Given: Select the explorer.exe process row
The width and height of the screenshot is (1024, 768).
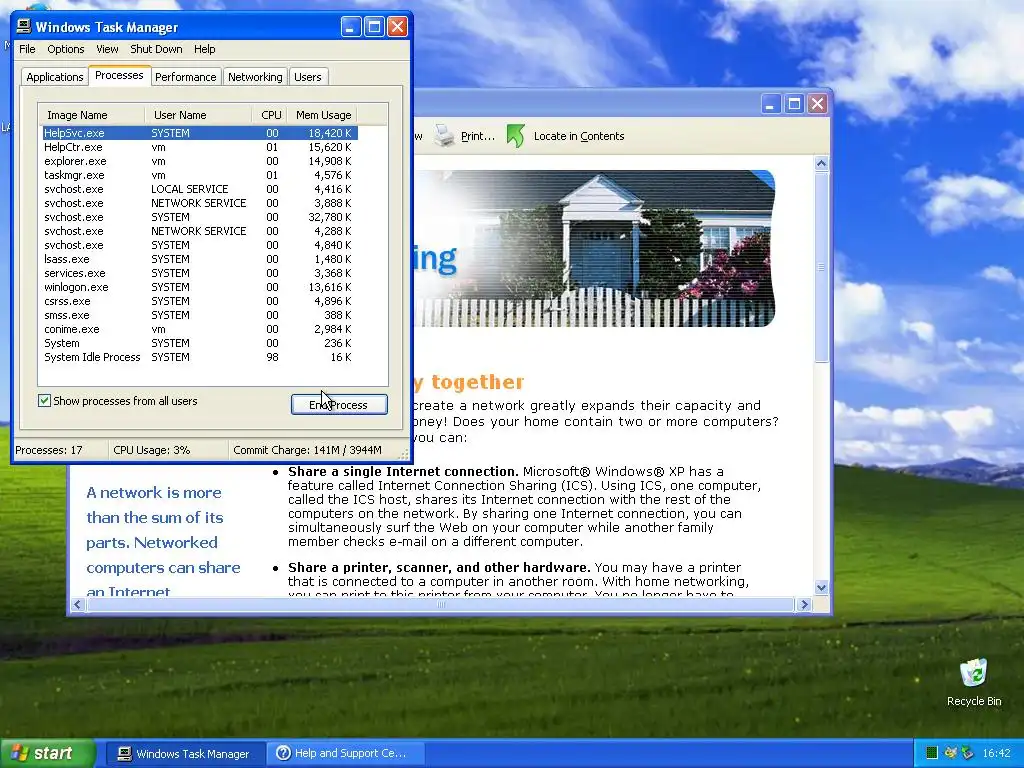Looking at the screenshot, I should 200,161.
